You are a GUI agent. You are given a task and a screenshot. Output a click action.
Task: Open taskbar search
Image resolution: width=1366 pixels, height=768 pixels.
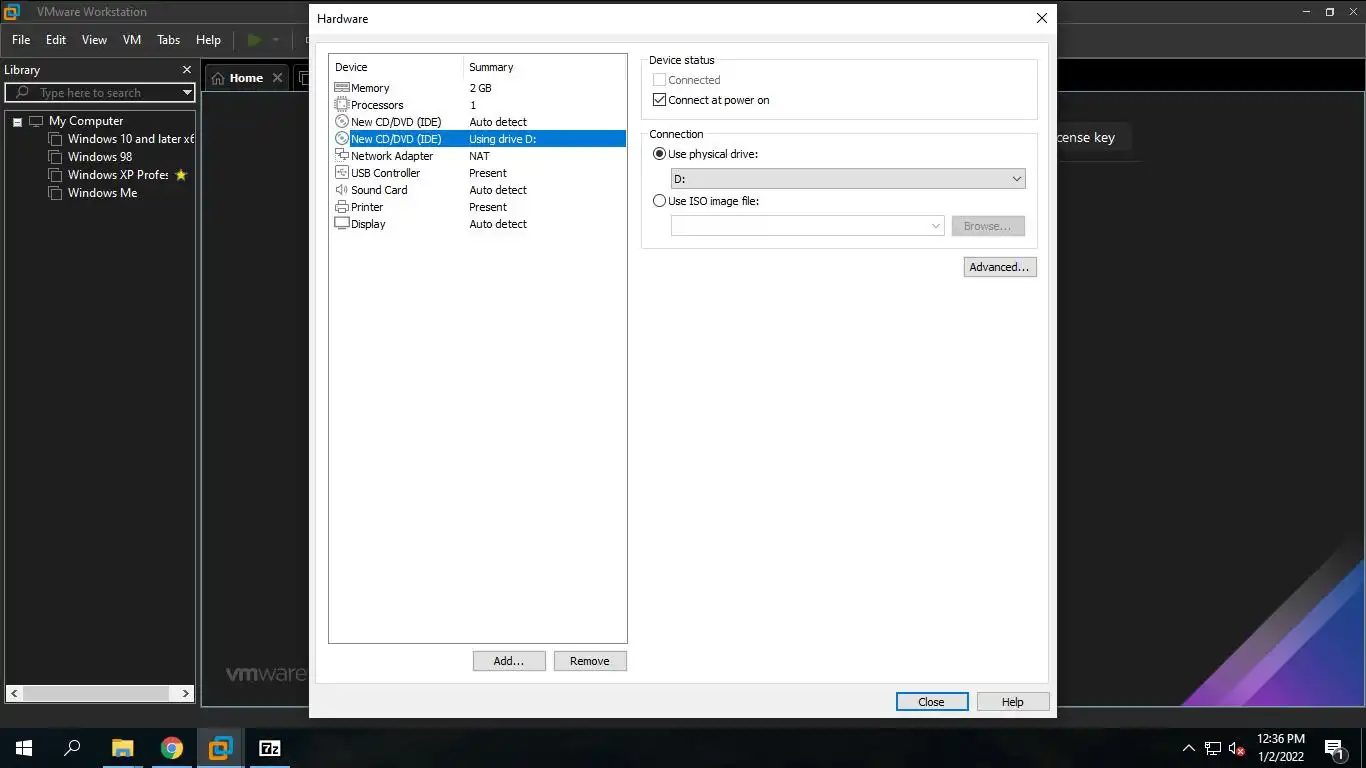tap(72, 748)
